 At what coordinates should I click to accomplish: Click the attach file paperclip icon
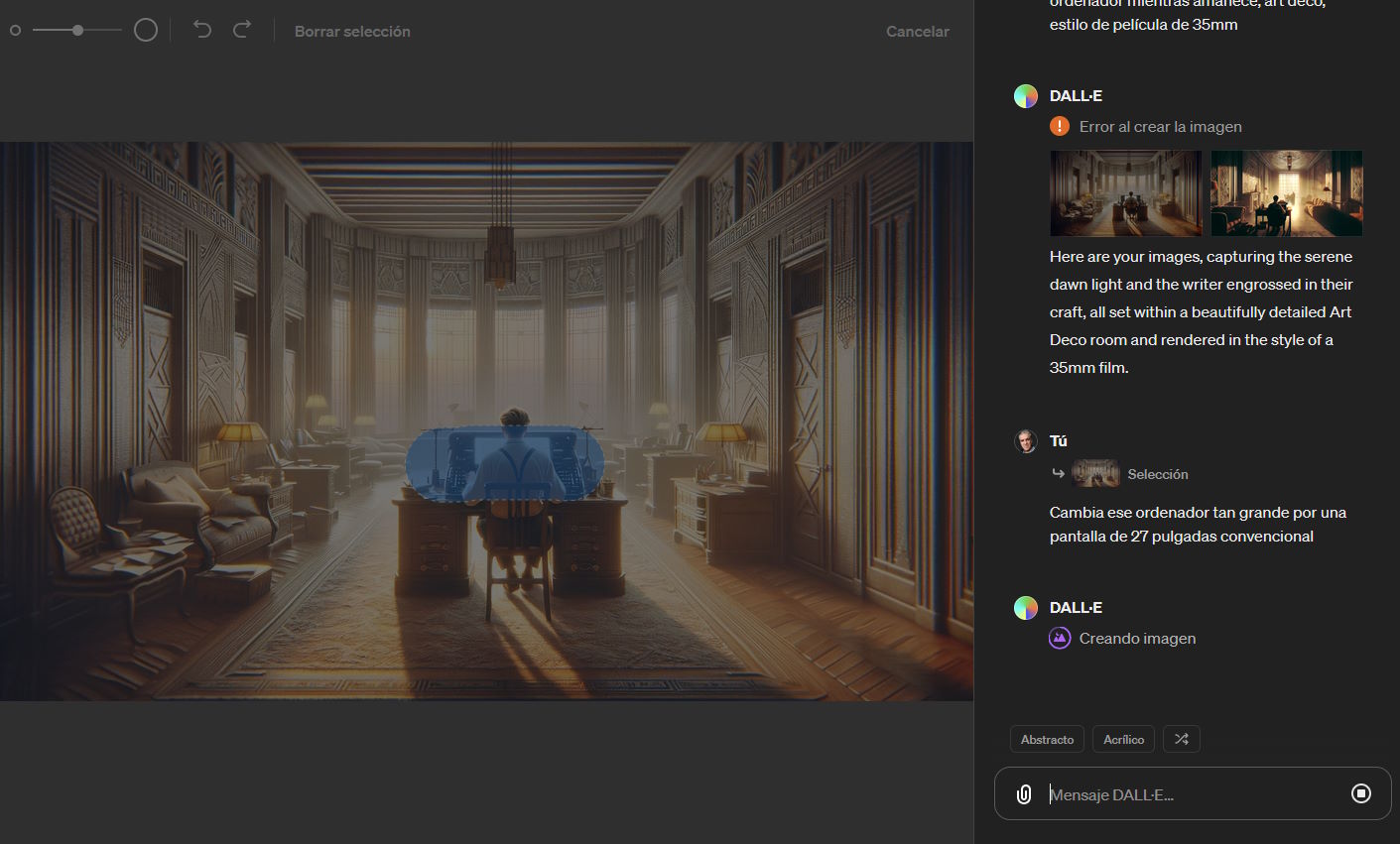pos(1024,794)
